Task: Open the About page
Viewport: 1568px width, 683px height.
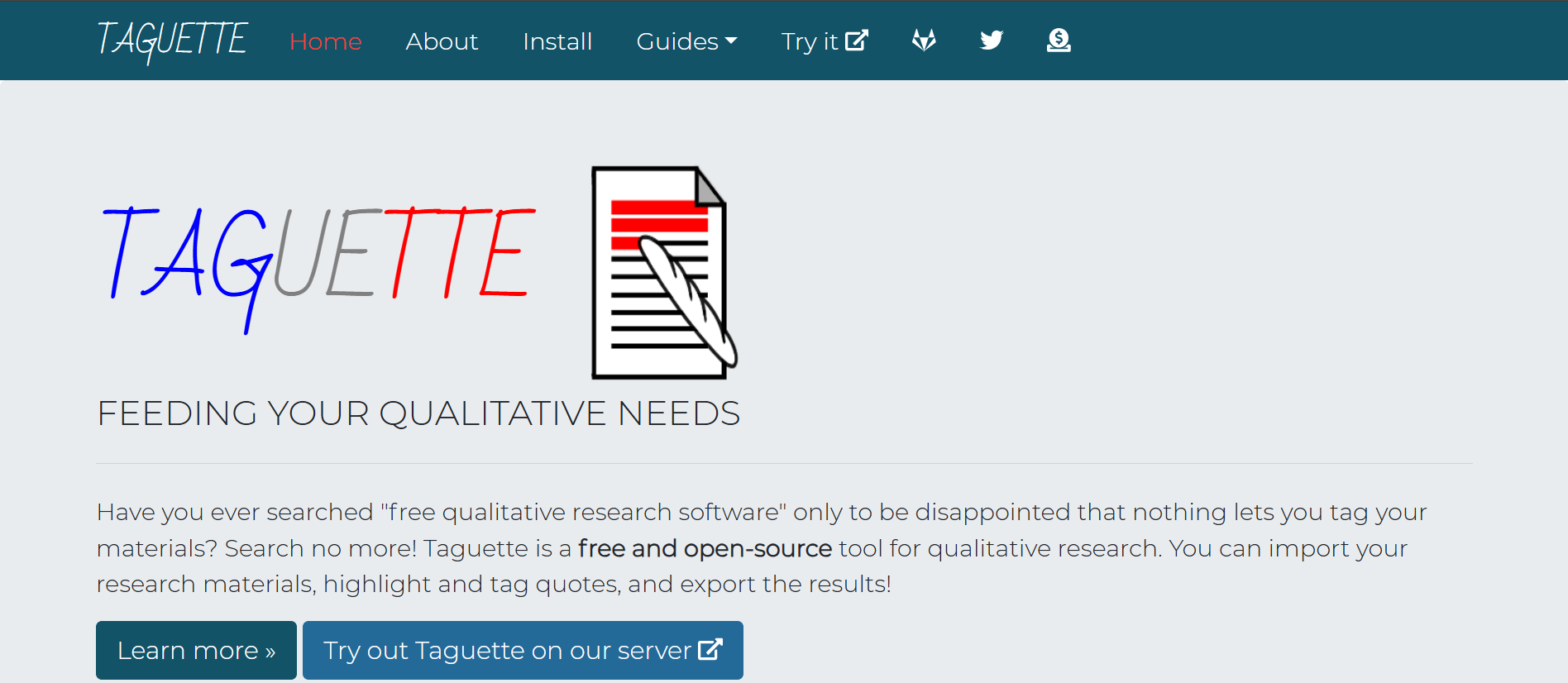Action: [x=442, y=41]
